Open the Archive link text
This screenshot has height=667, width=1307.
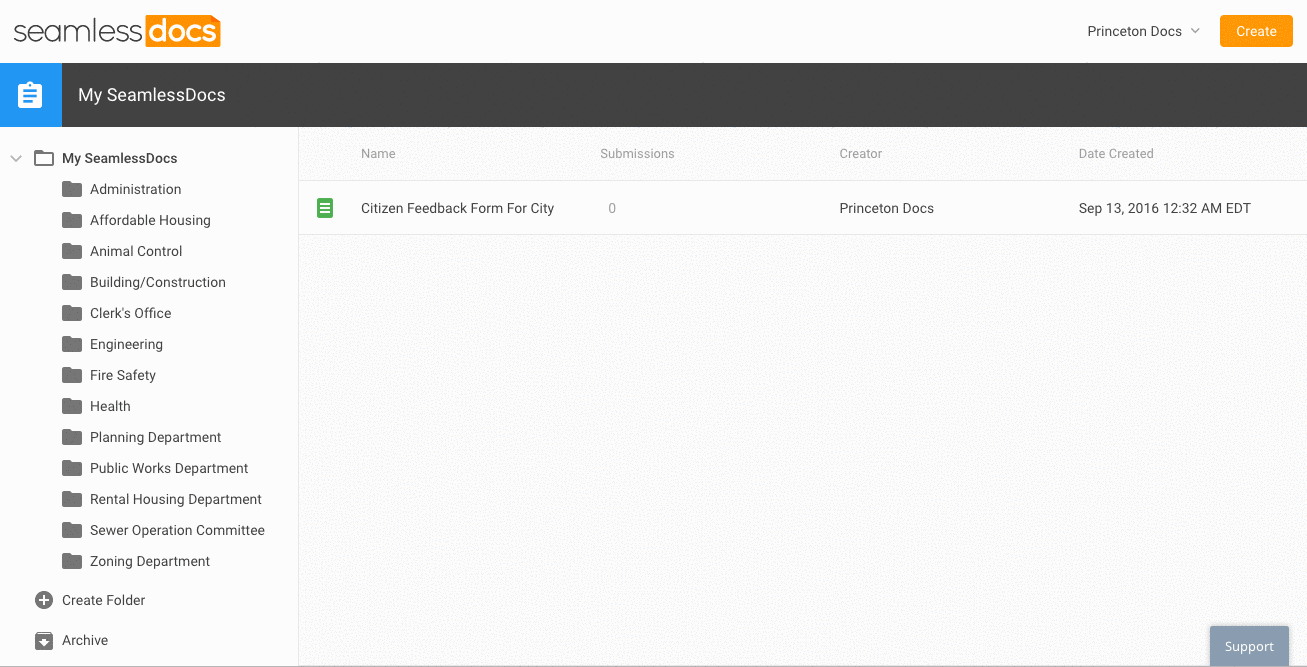(x=85, y=640)
